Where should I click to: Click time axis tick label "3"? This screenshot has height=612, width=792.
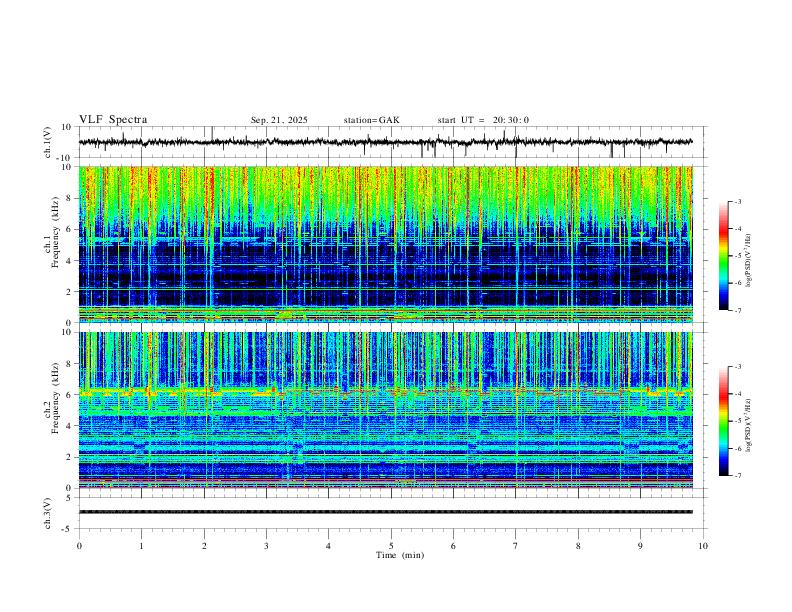[x=266, y=546]
